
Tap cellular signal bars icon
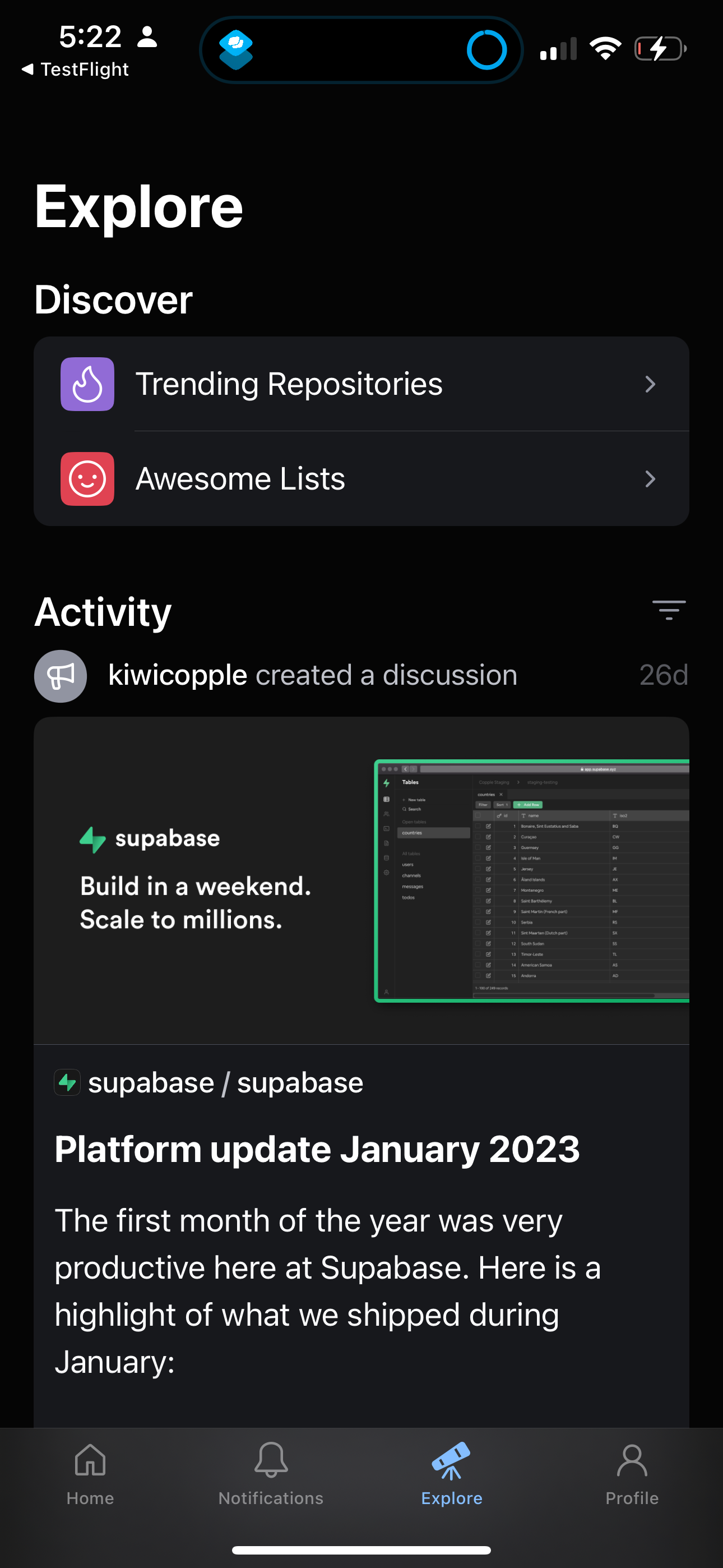pyautogui.click(x=558, y=49)
